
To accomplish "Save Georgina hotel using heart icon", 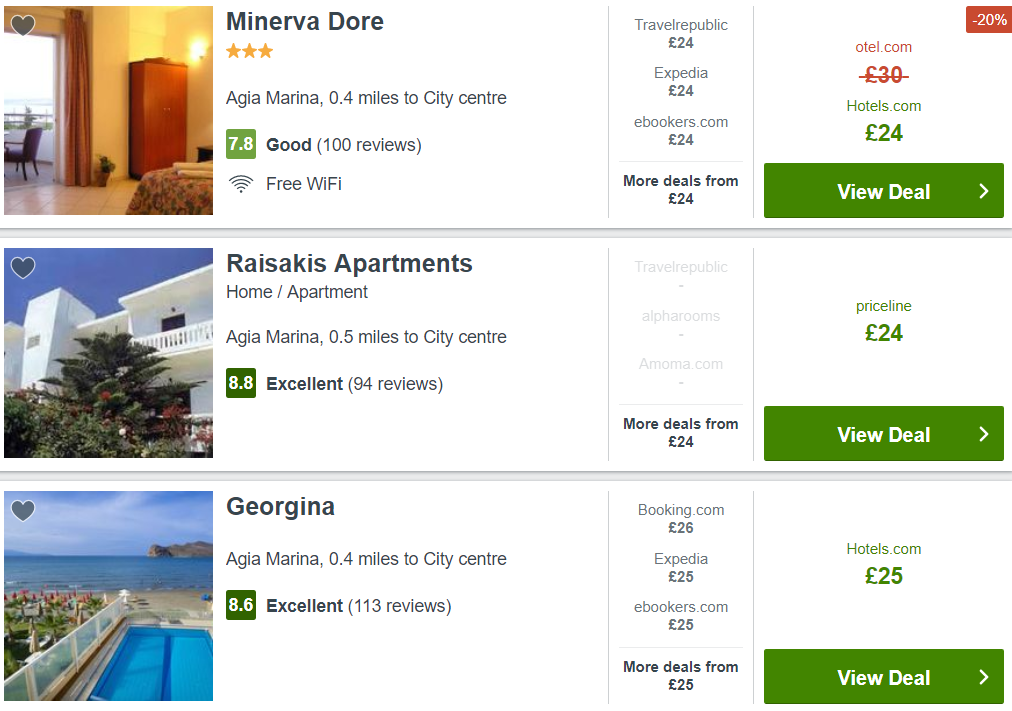I will 23,511.
